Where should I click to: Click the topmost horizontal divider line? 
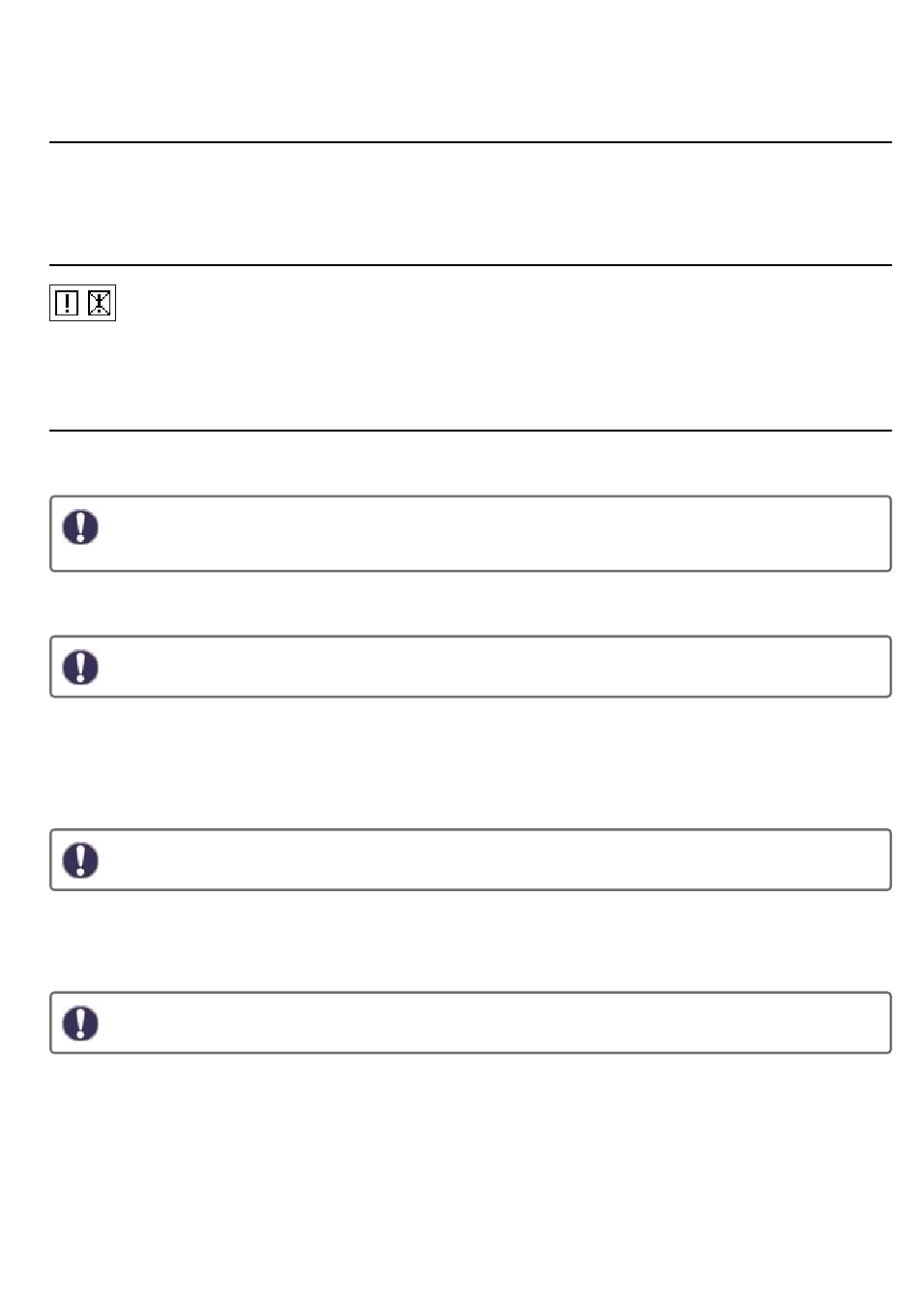470,142
